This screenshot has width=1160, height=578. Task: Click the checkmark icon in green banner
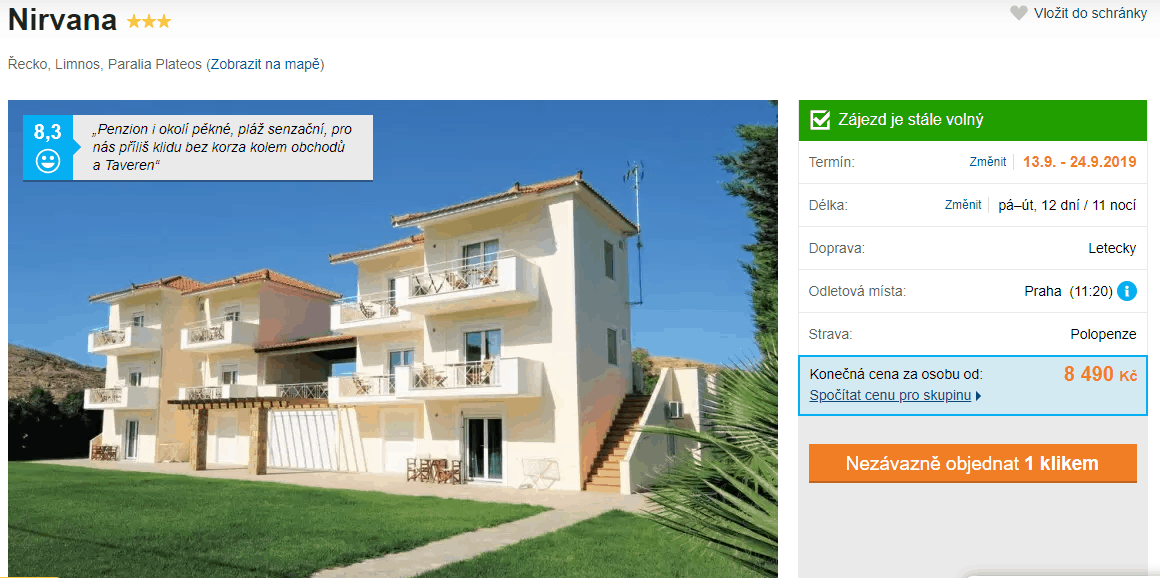(820, 120)
